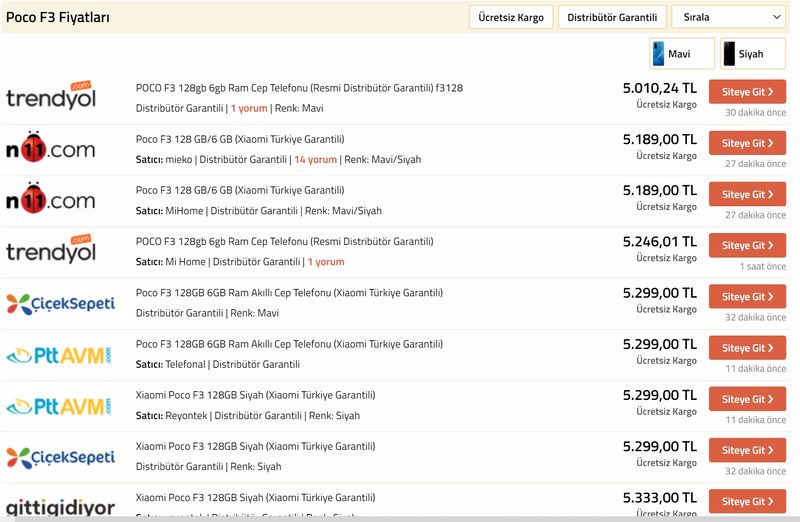The image size is (800, 522).
Task: Open the ÇiçekSepeti Akıllı Cep Telefonu listing title
Action: pyautogui.click(x=289, y=292)
